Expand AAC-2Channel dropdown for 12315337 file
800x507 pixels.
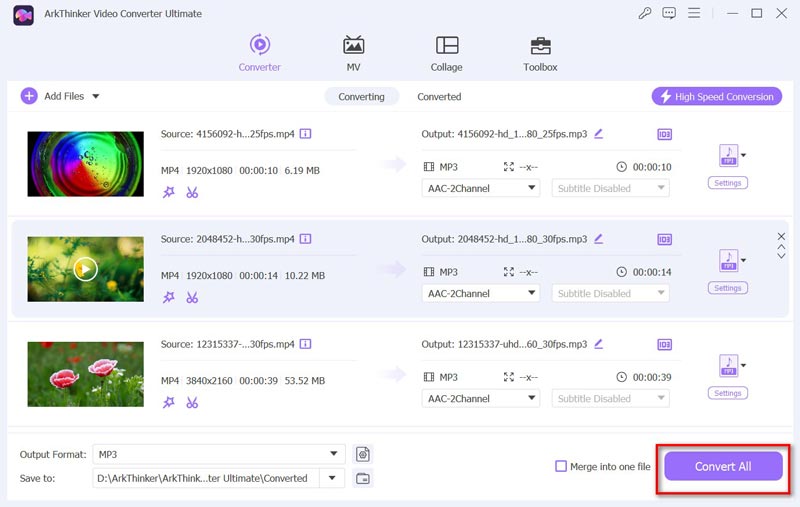click(481, 398)
